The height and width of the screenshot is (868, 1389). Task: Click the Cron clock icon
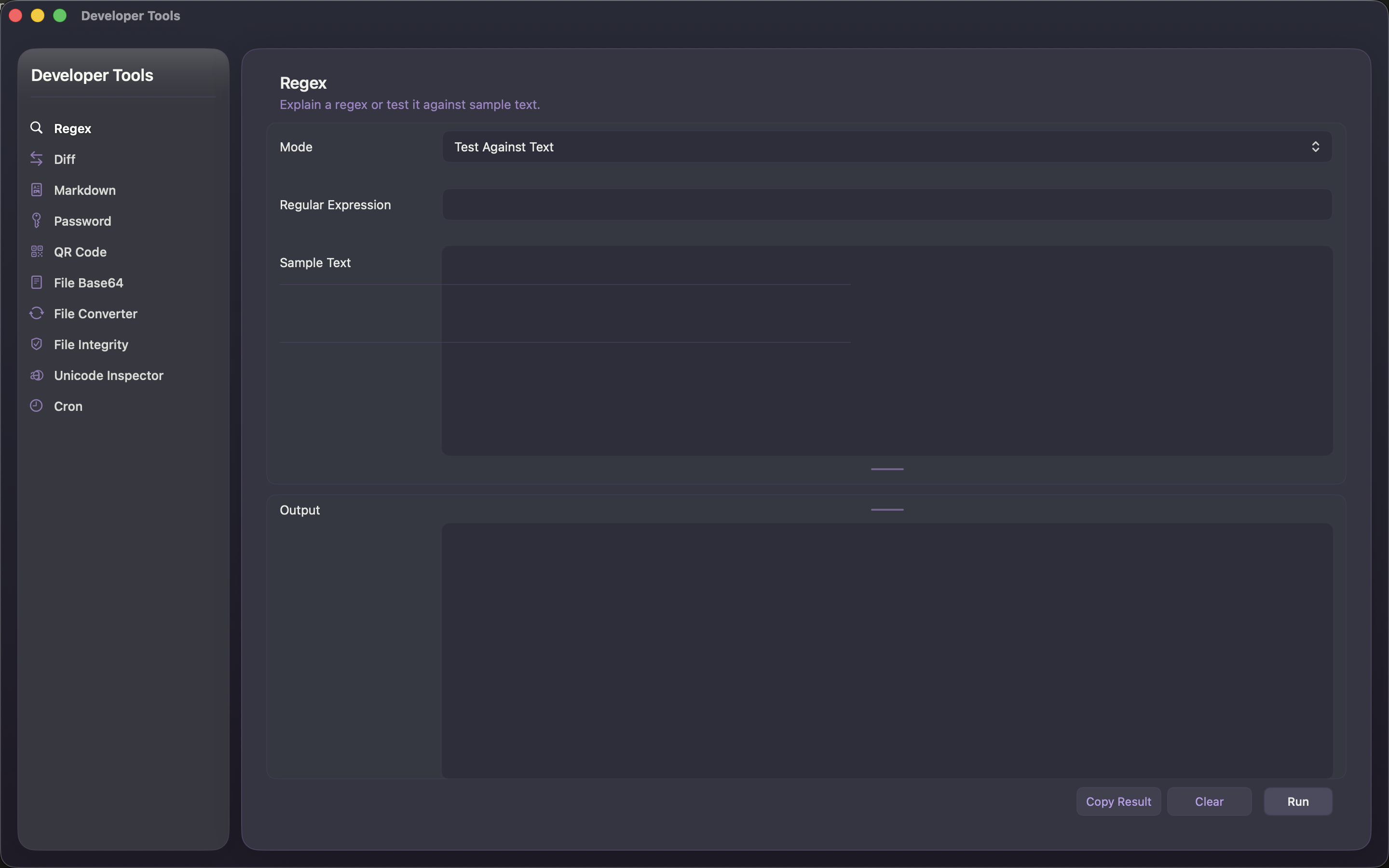coord(36,406)
